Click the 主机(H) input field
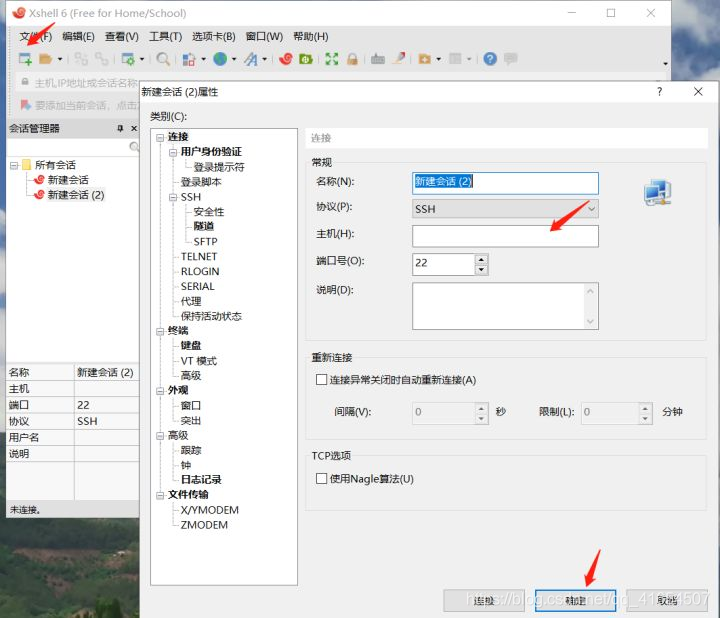Viewport: 720px width, 618px height. click(x=505, y=236)
